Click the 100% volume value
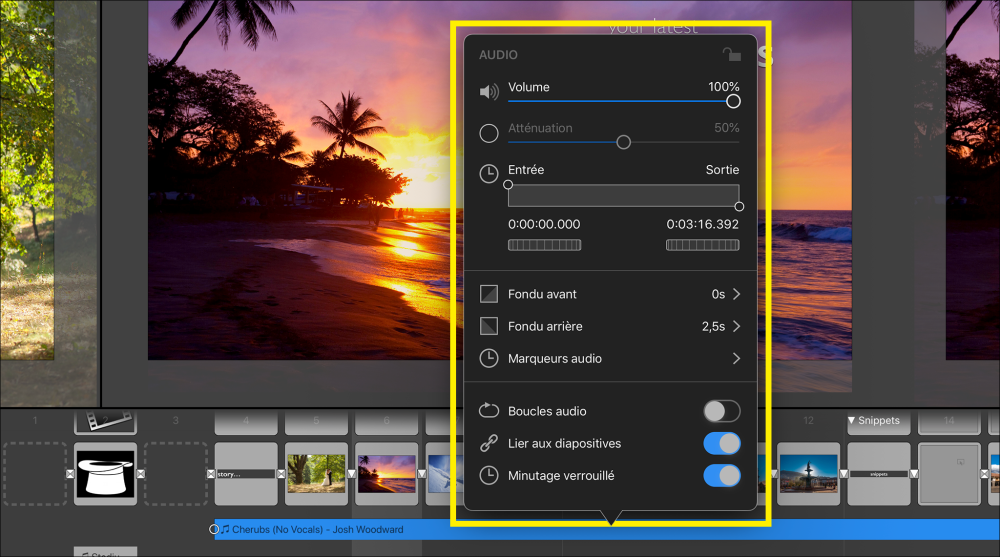 coord(724,87)
